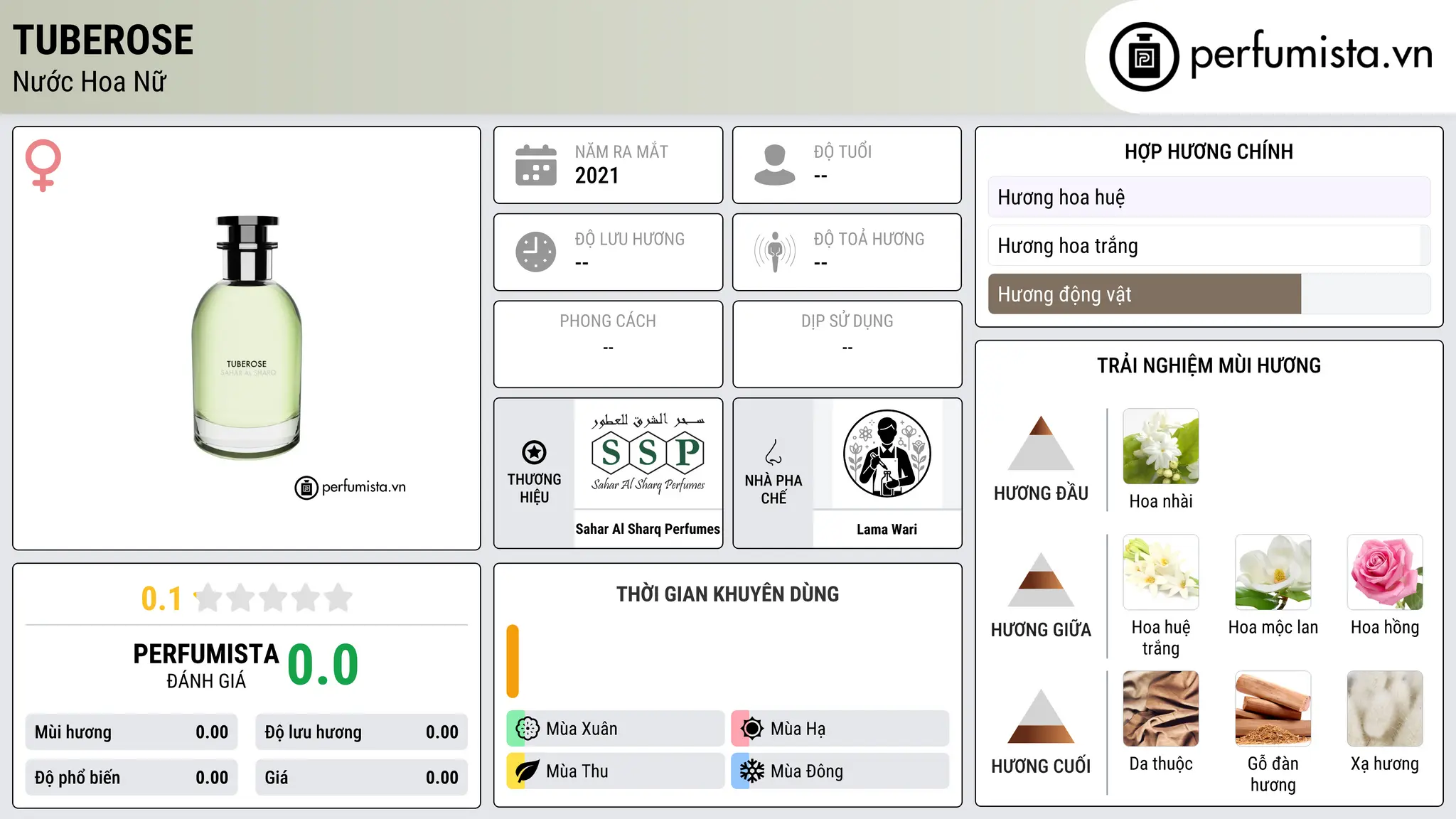Image resolution: width=1456 pixels, height=819 pixels.
Task: Click the nose icon above Nhà pha chế
Action: tap(773, 452)
